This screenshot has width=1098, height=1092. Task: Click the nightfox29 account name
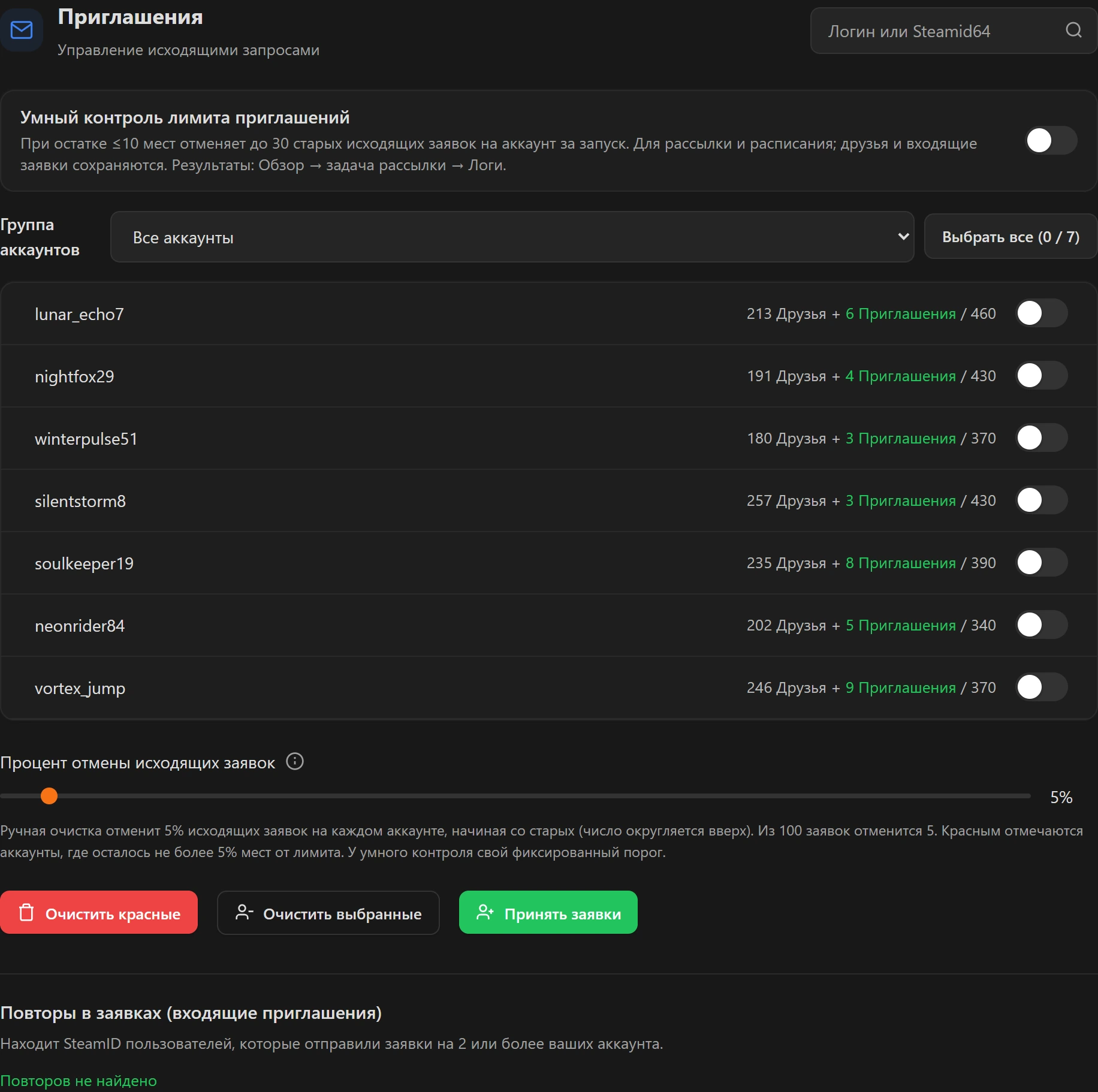pyautogui.click(x=74, y=376)
